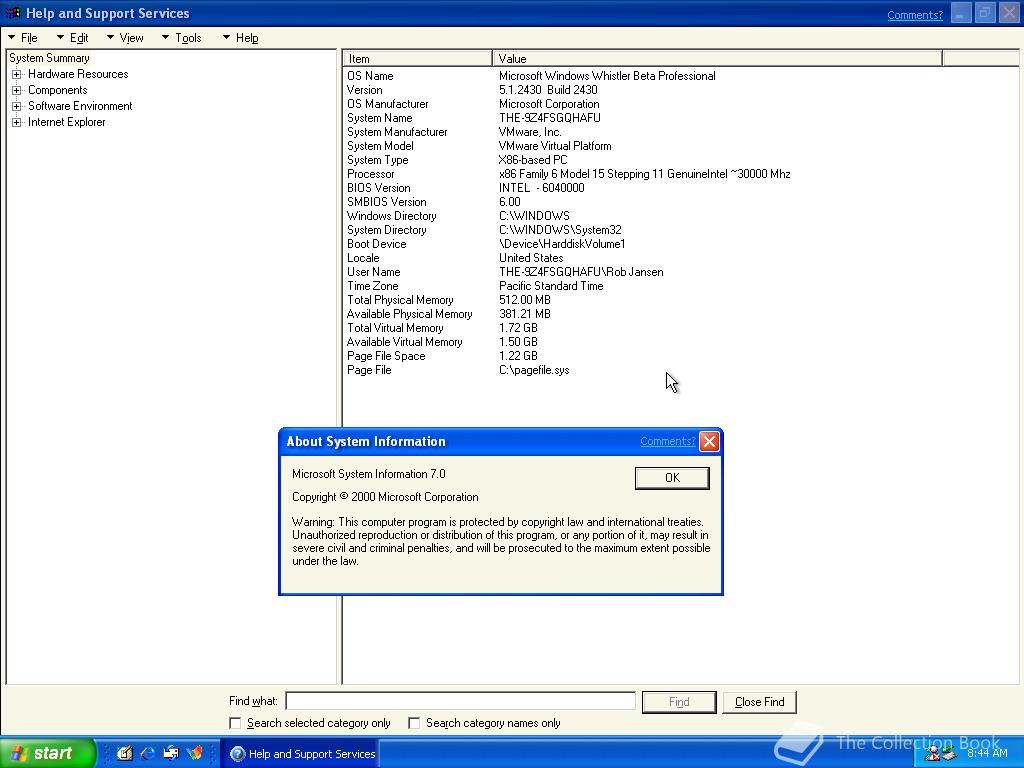The width and height of the screenshot is (1024, 768).
Task: Select the Total Virtual Memory row
Action: point(442,328)
